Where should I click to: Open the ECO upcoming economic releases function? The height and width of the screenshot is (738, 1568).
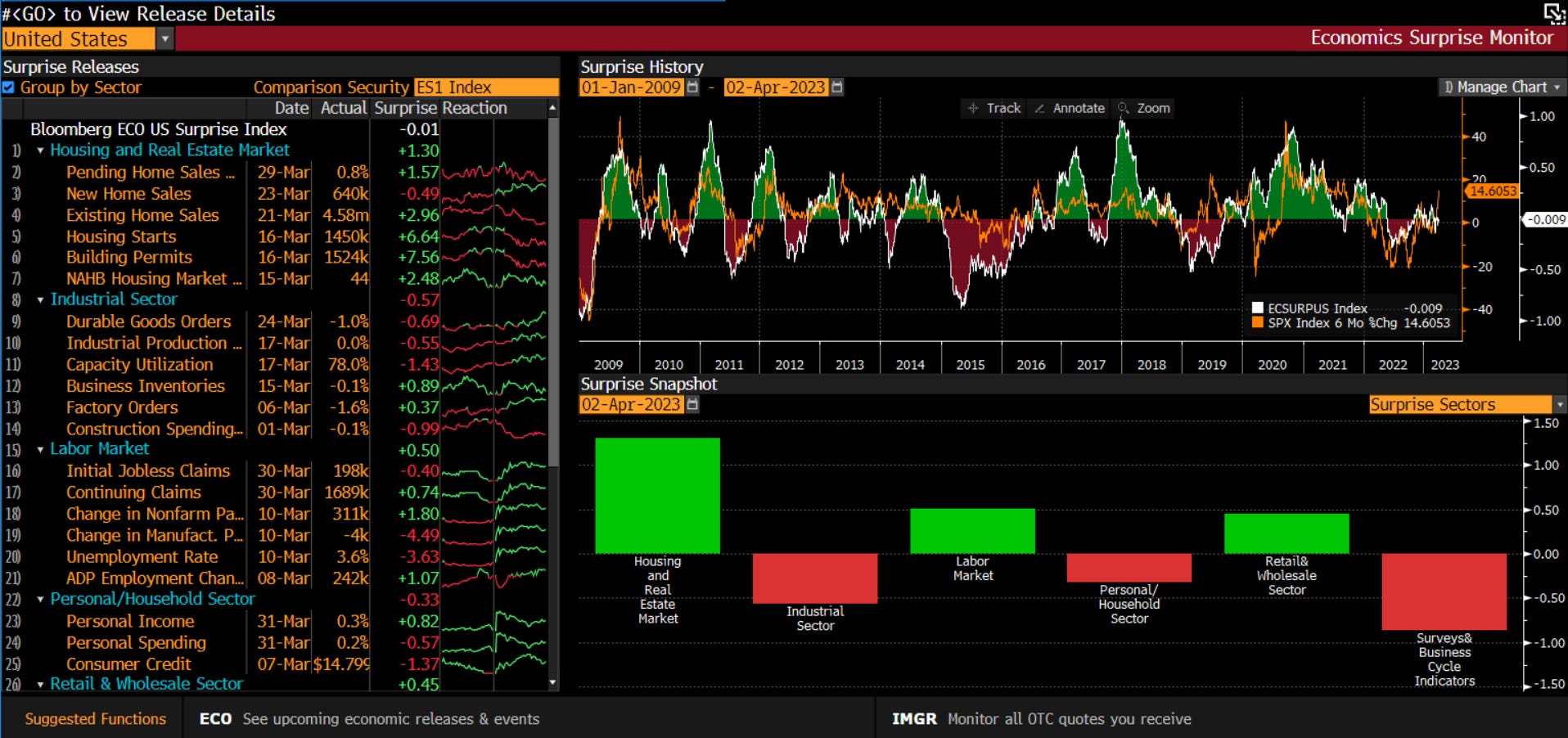click(x=369, y=718)
